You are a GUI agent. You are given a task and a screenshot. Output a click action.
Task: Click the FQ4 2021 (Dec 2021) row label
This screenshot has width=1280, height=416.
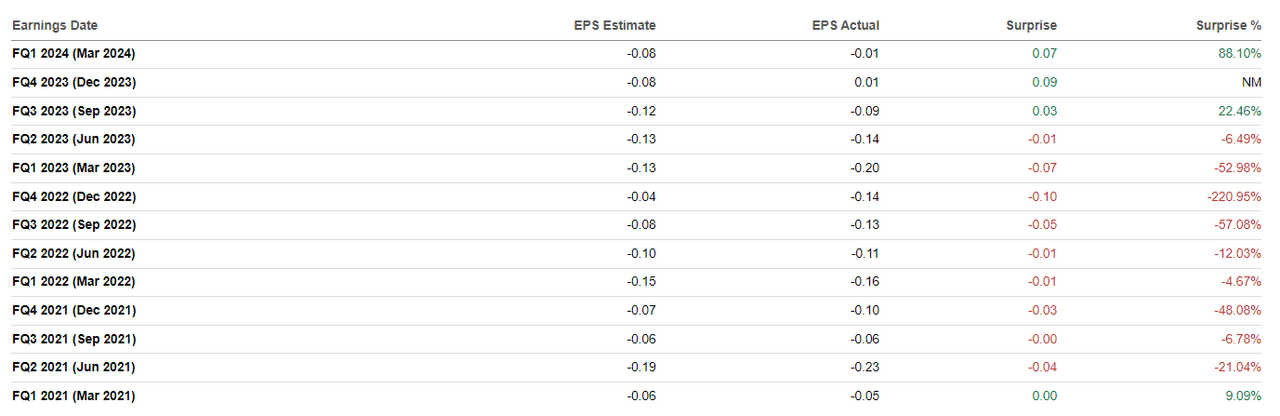pos(74,311)
